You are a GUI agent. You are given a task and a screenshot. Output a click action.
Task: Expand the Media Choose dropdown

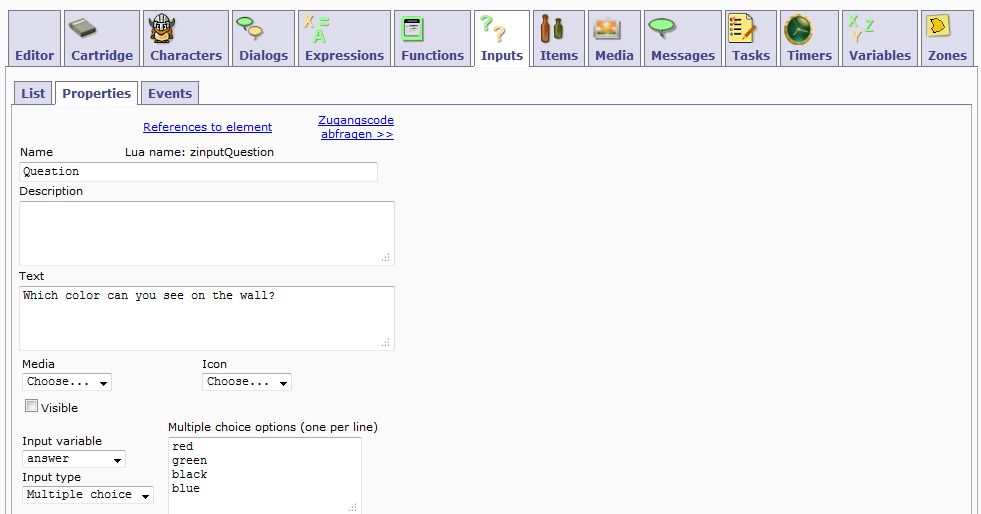pyautogui.click(x=67, y=382)
